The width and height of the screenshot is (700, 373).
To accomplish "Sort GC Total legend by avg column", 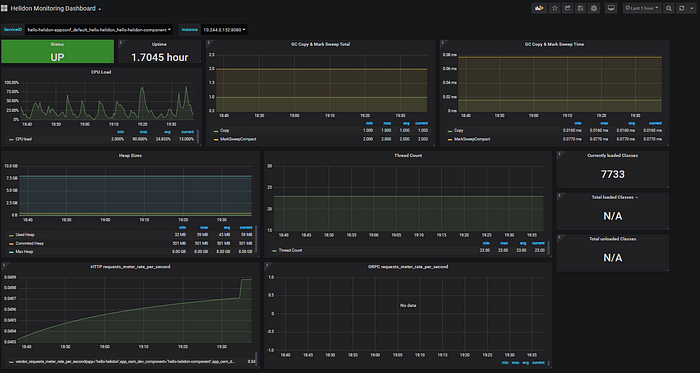I will coord(406,124).
